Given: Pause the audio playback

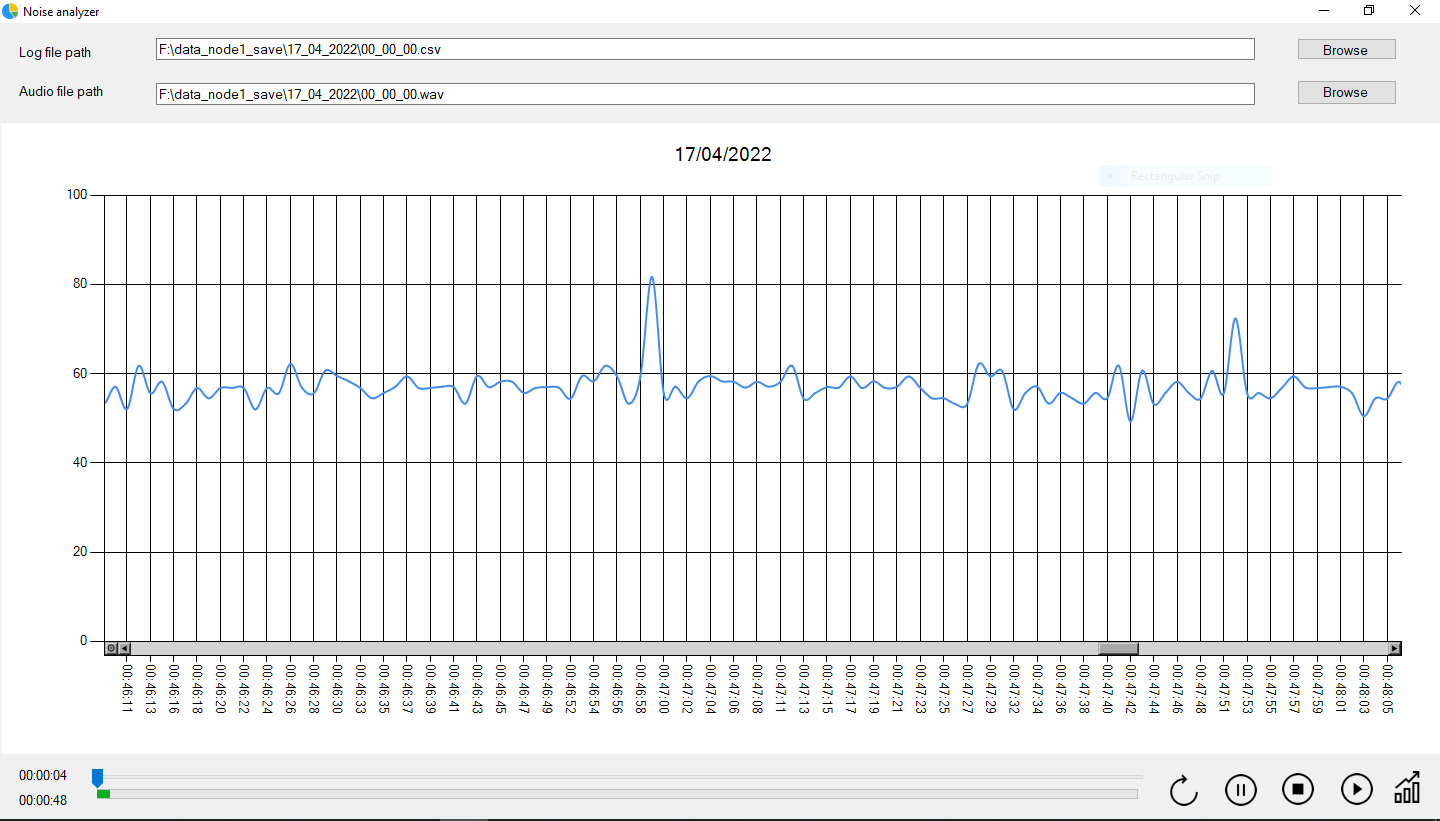Looking at the screenshot, I should tap(1240, 790).
